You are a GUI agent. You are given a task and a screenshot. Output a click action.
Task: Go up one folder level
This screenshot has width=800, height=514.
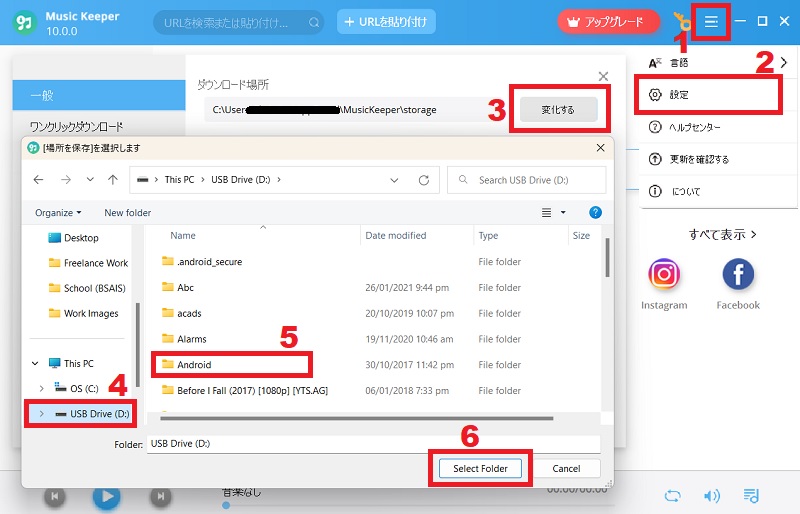click(x=113, y=180)
